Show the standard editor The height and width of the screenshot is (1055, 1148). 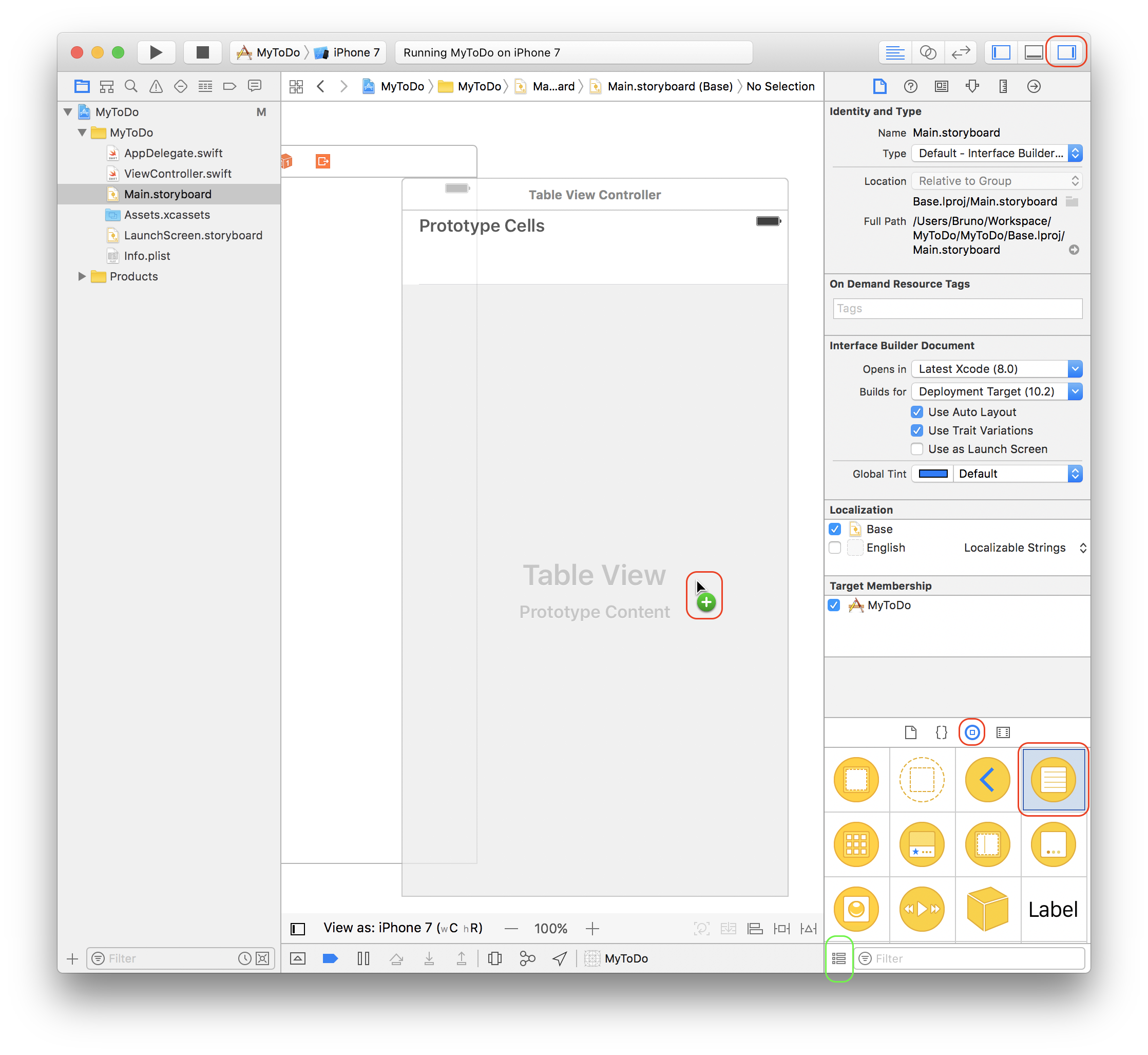895,52
